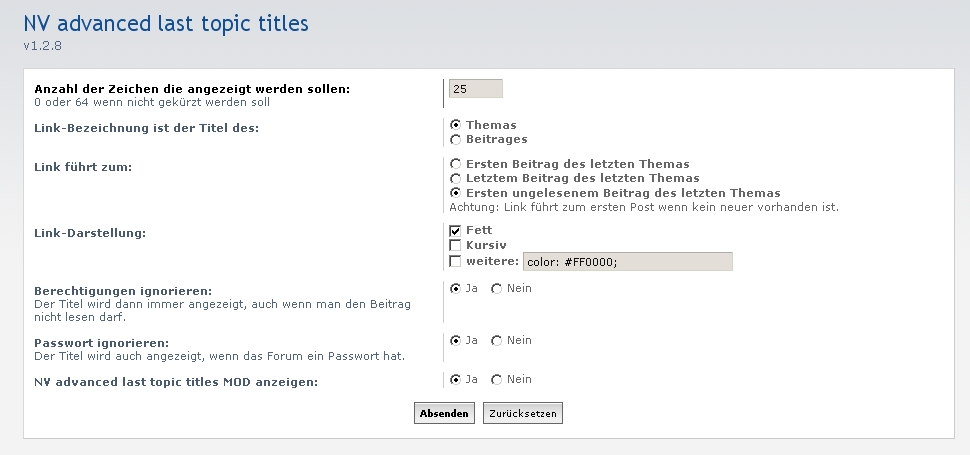
Task: Submit the form with Absenden
Action: tap(444, 414)
